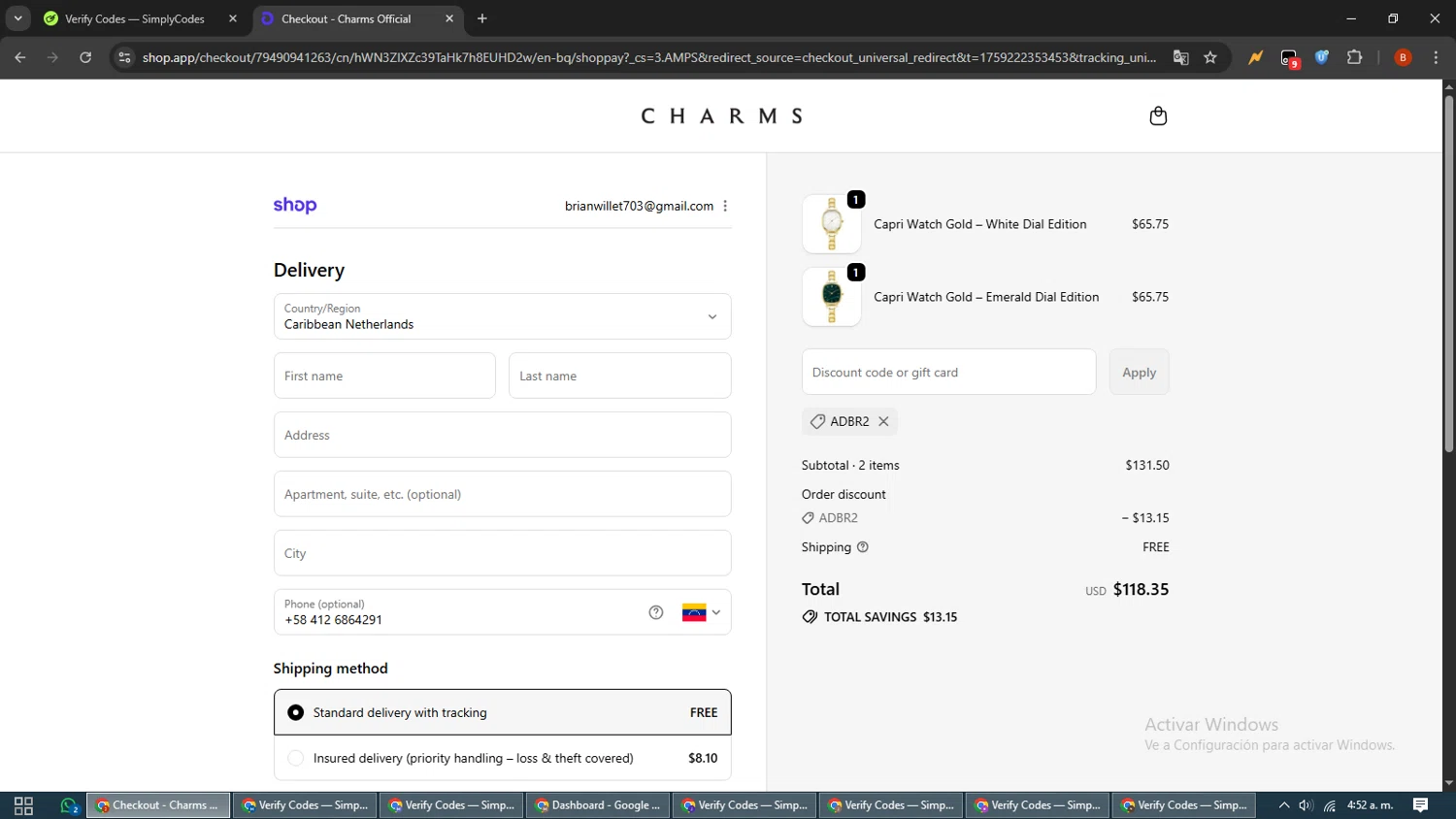Apply the discount code
The height and width of the screenshot is (819, 1456).
click(x=1139, y=372)
